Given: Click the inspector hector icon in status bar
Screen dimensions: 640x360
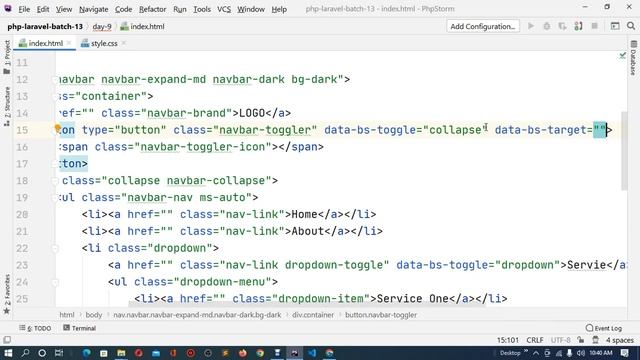Looking at the screenshot, I should click(x=596, y=340).
